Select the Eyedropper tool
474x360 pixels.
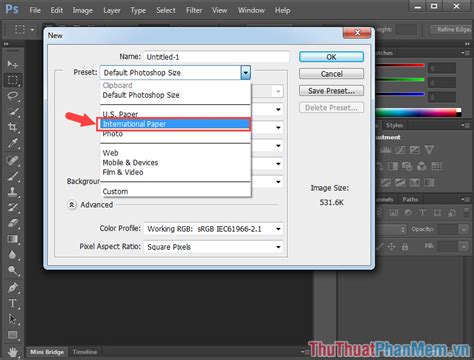tap(13, 143)
